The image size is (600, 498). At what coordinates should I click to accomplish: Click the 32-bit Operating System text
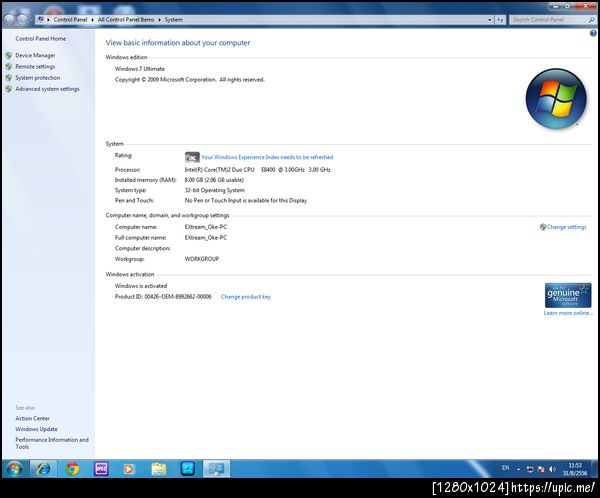tap(215, 190)
